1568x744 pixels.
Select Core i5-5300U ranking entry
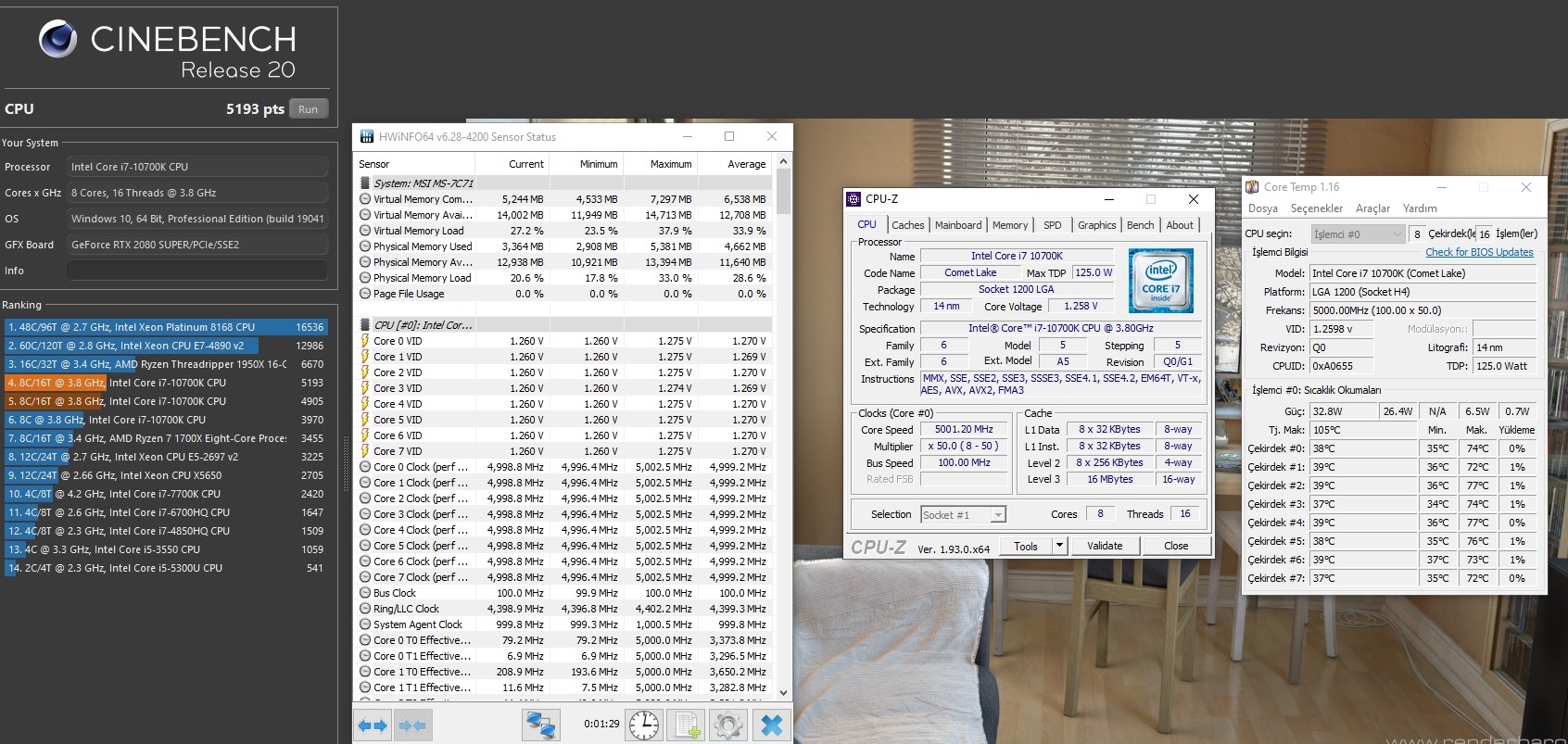166,568
